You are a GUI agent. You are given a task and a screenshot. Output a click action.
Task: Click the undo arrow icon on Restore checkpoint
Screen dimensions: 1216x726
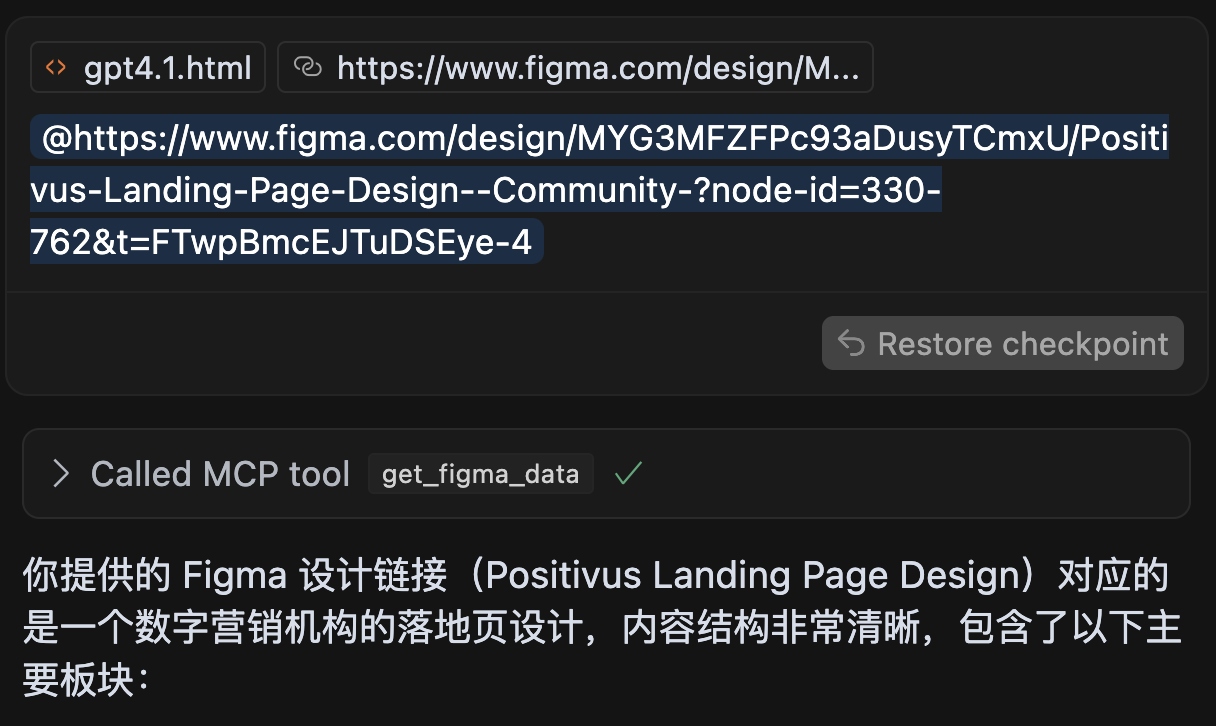point(851,344)
